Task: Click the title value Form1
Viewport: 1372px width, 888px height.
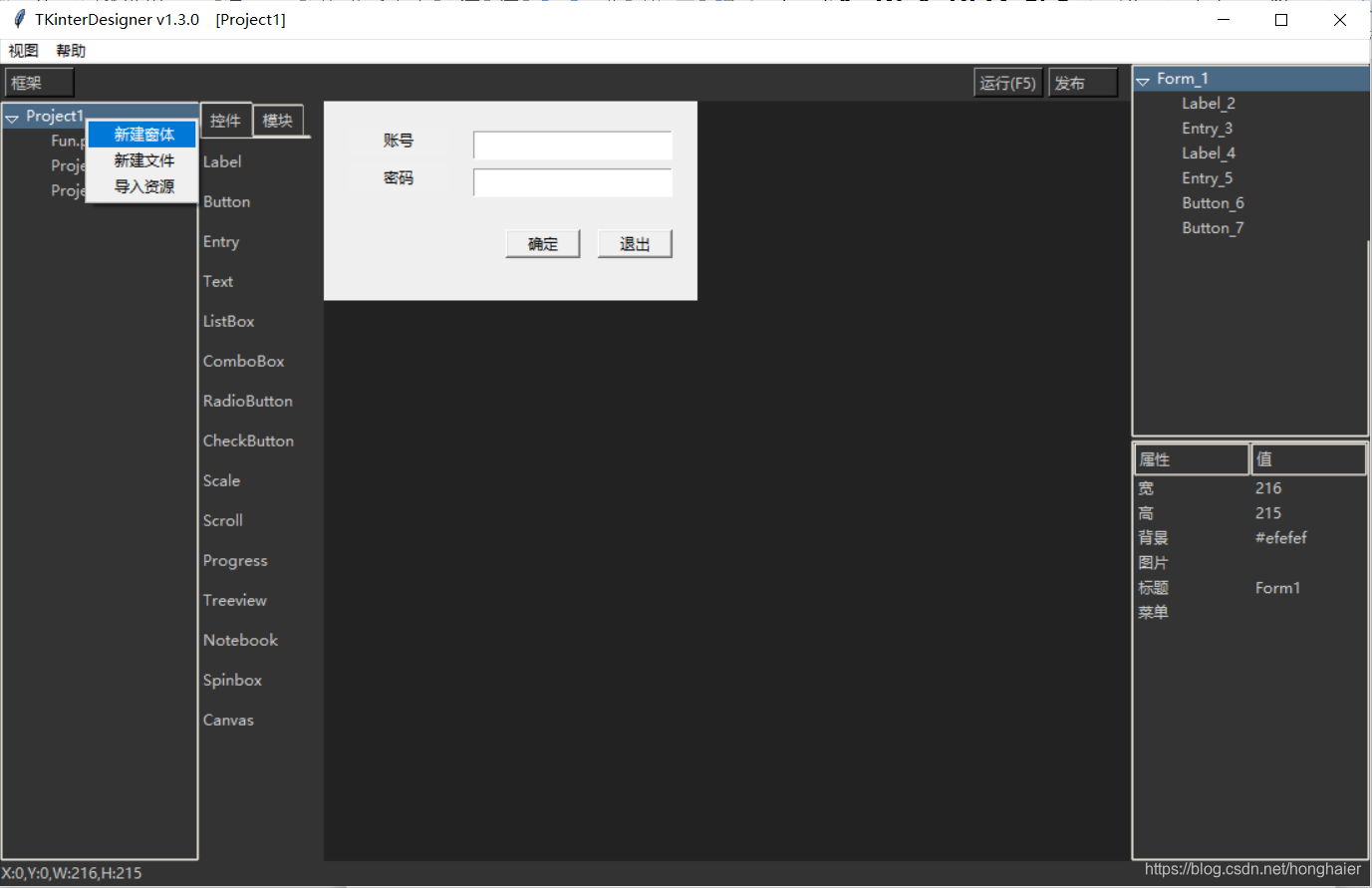Action: [1277, 588]
